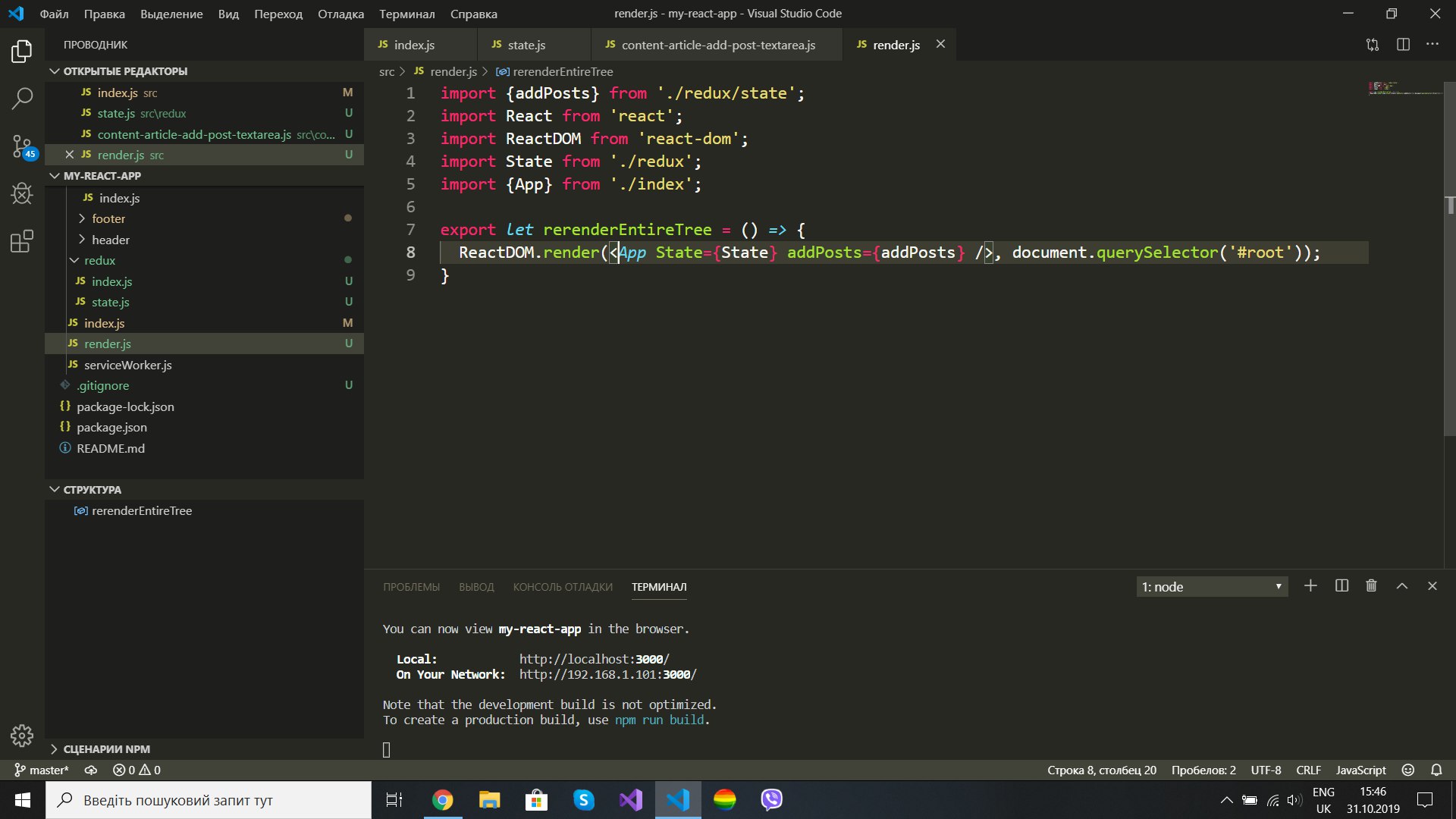The width and height of the screenshot is (1456, 819).
Task: Open the '1: node' terminal dropdown
Action: tap(1212, 587)
